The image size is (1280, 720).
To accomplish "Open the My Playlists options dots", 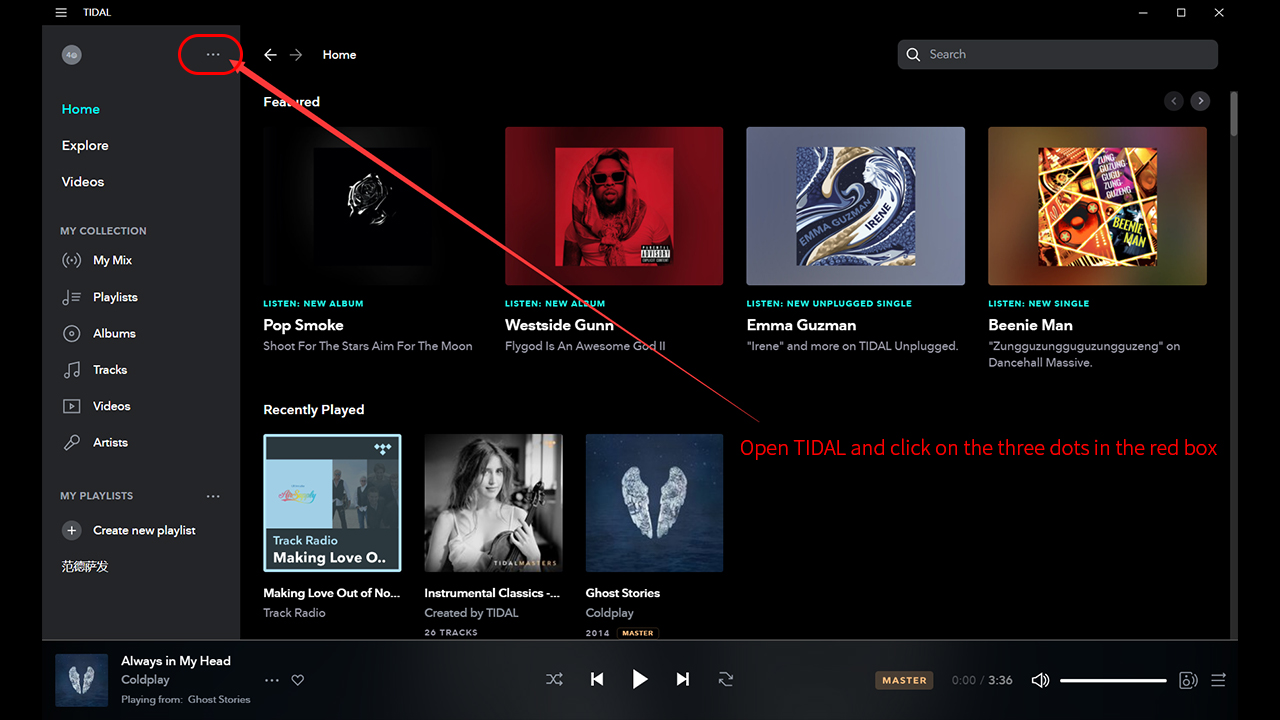I will pos(213,496).
